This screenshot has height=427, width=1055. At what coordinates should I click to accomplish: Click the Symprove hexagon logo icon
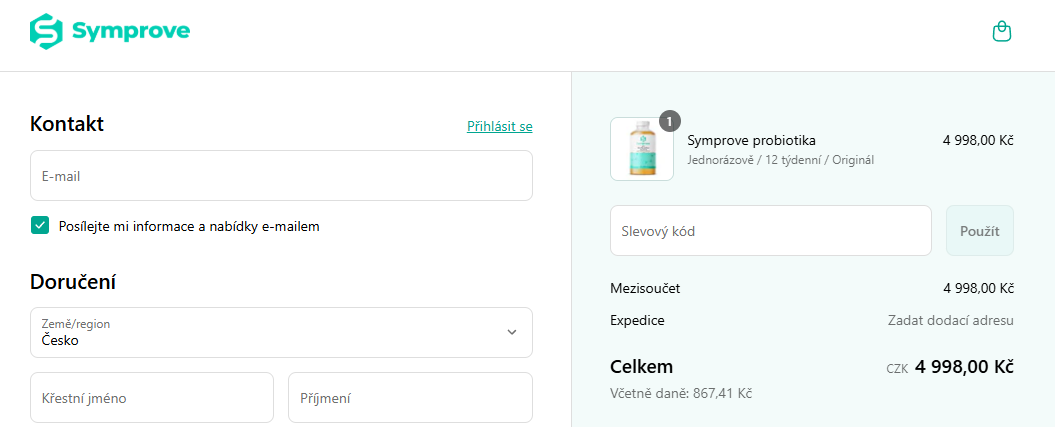[x=46, y=32]
